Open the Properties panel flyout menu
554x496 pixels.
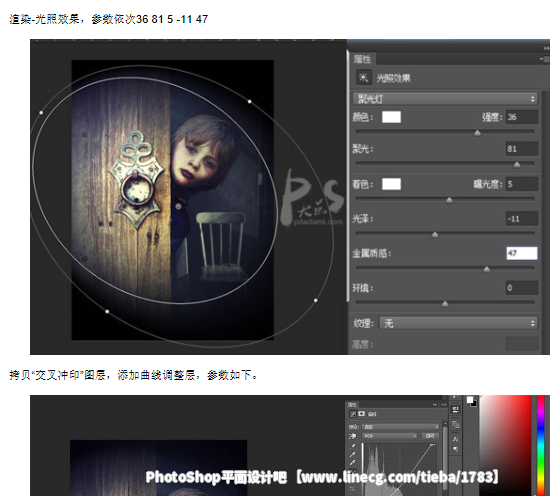click(544, 59)
